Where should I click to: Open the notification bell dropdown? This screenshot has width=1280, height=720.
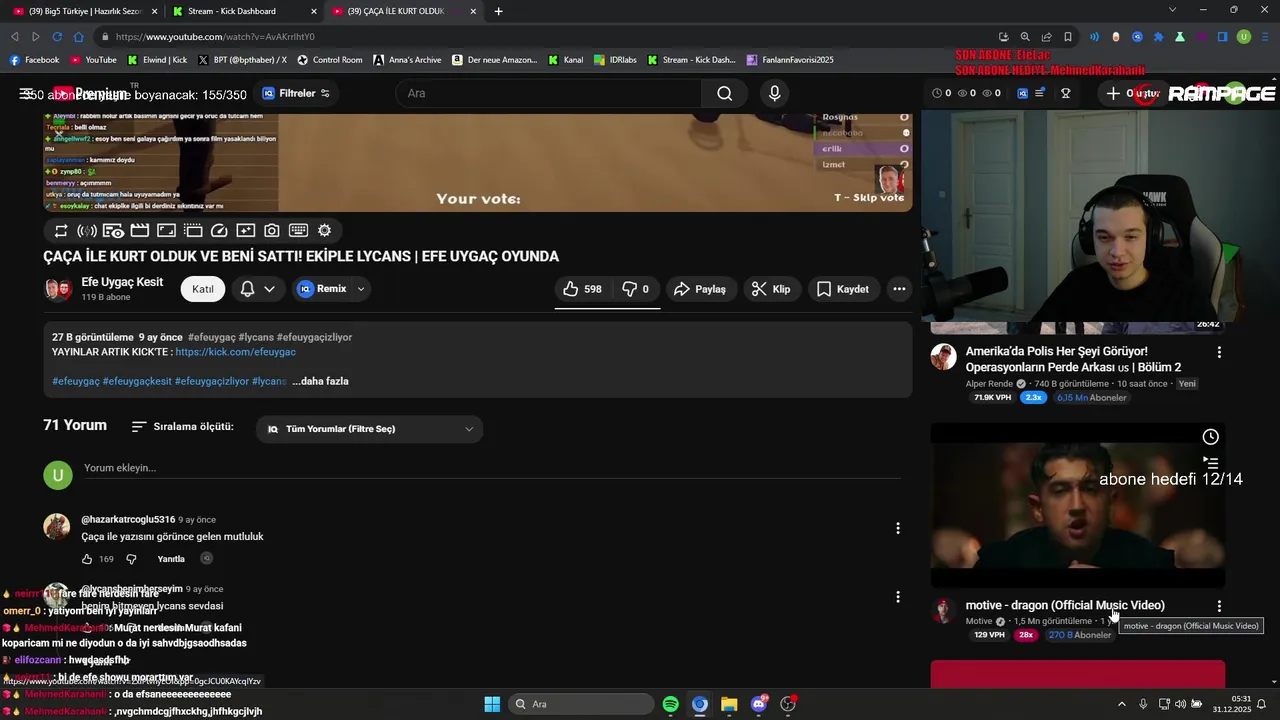pos(257,289)
